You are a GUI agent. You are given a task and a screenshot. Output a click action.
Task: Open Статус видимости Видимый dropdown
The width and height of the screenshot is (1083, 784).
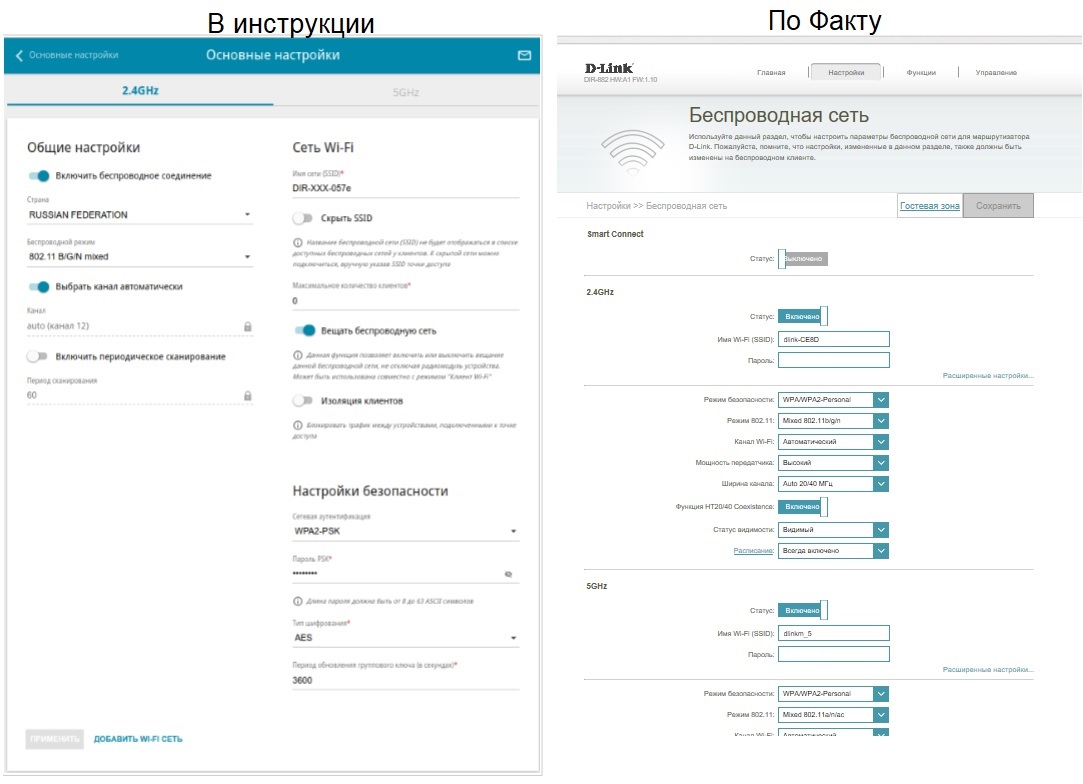(x=833, y=530)
